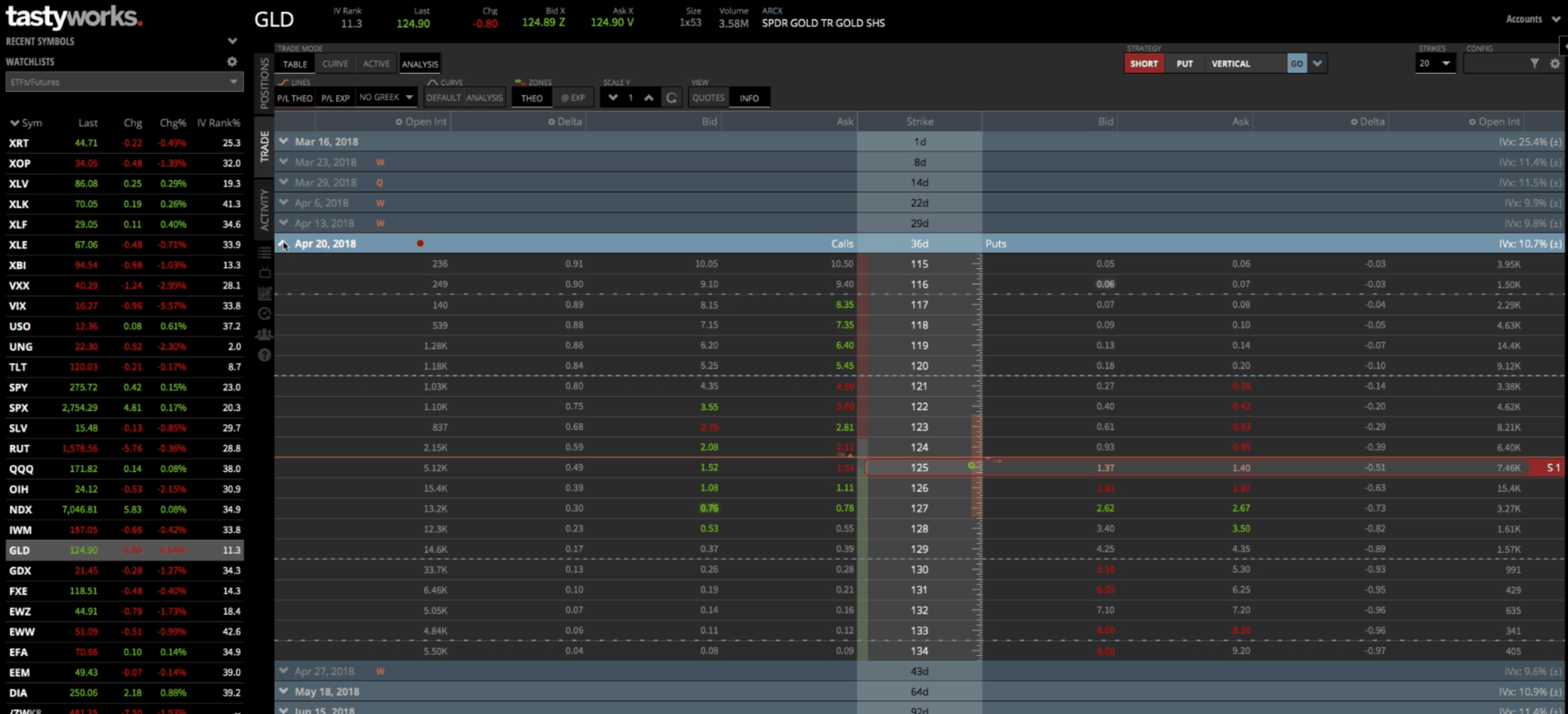This screenshot has height=714, width=1568.
Task: Open the grid/calendar sidebar icon
Action: tap(265, 294)
